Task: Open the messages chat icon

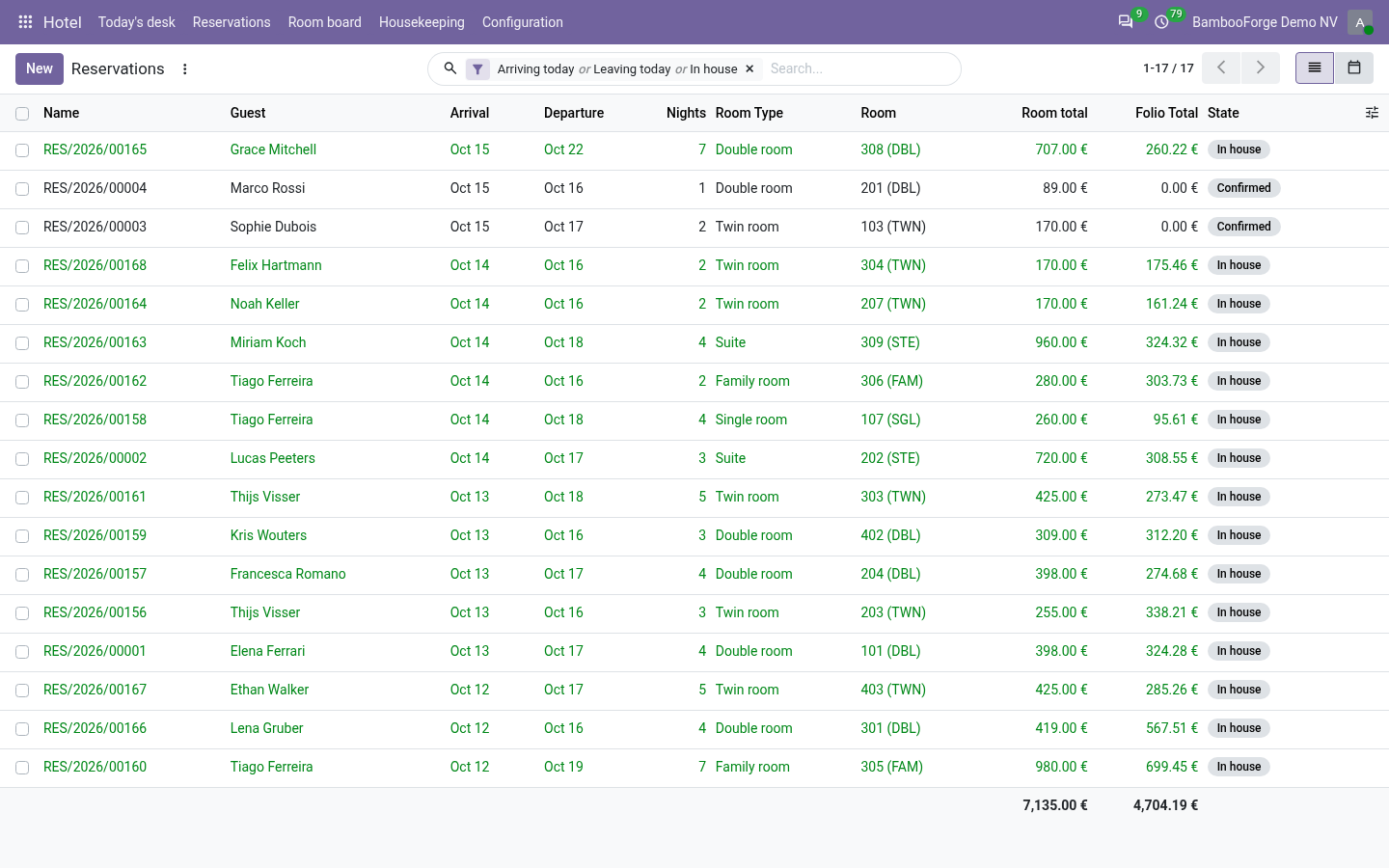Action: 1126,21
